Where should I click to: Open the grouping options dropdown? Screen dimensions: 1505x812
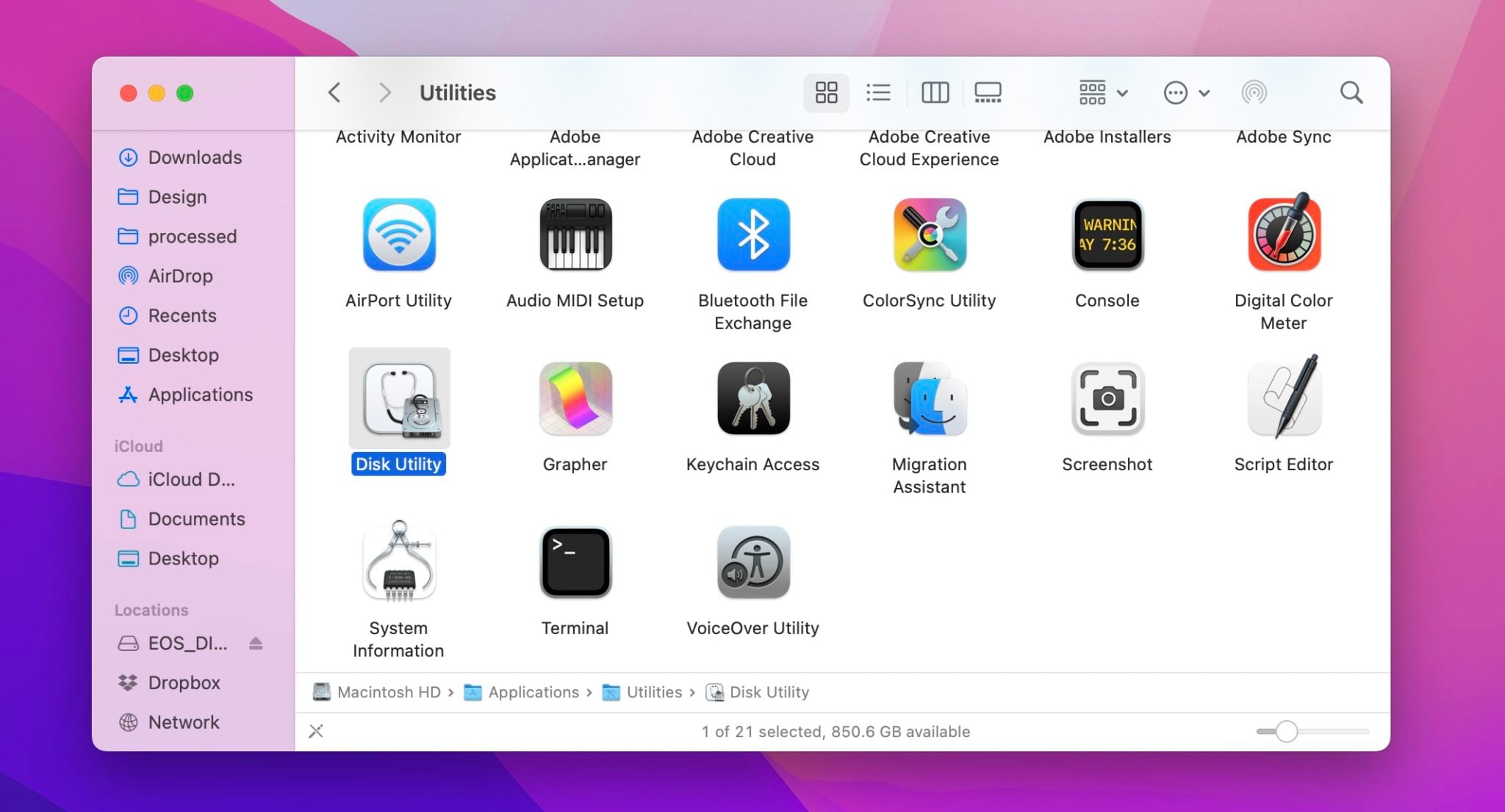click(1100, 93)
